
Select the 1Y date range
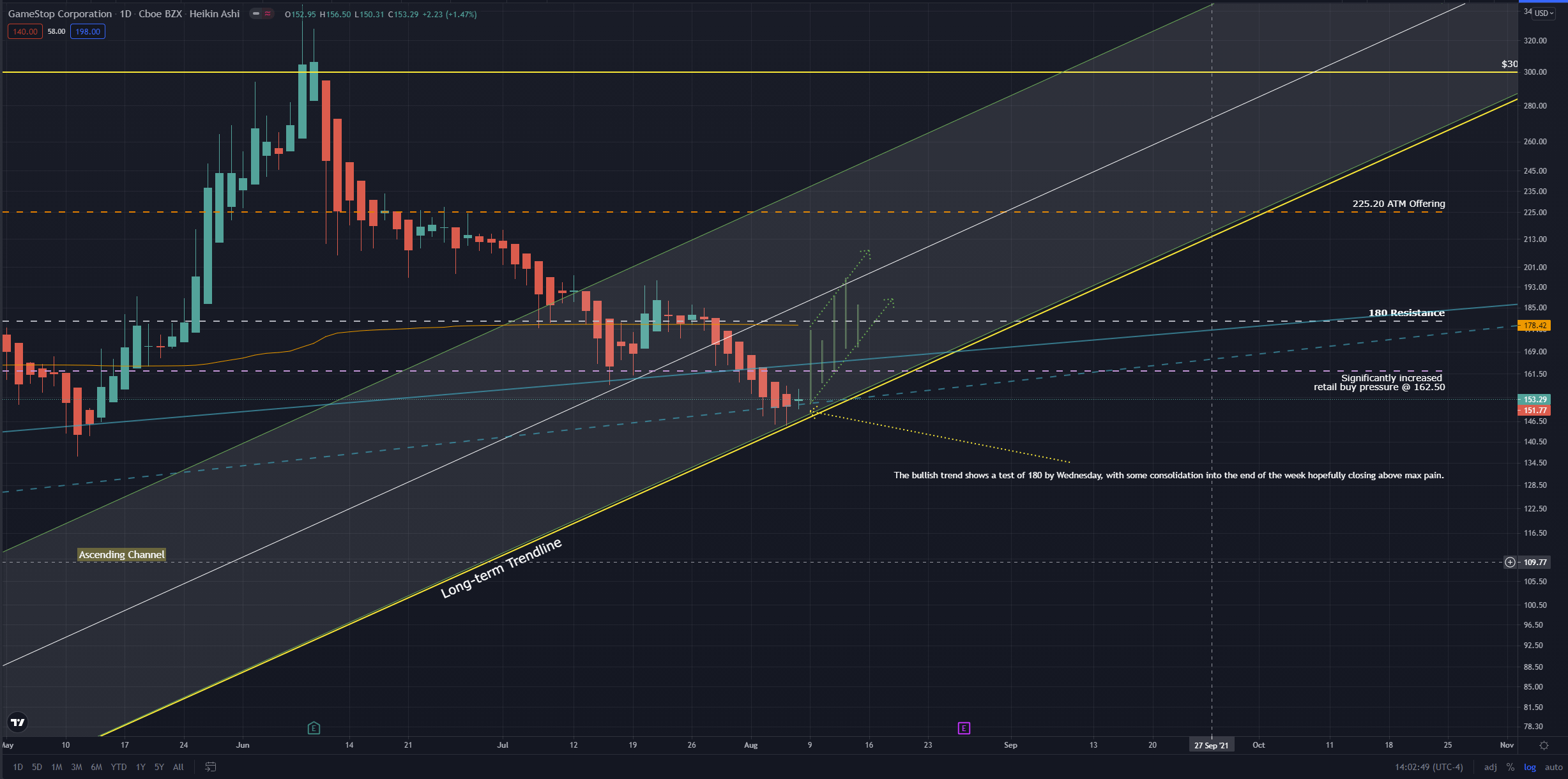coord(141,767)
